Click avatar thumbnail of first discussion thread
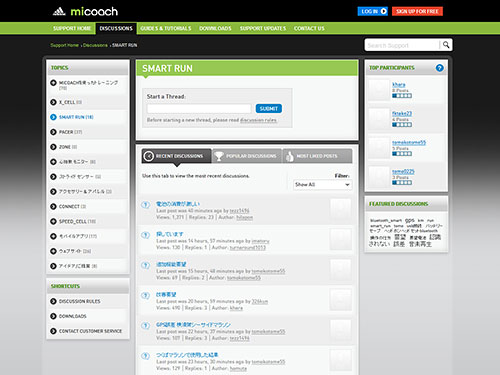The width and height of the screenshot is (500, 375). 340,209
